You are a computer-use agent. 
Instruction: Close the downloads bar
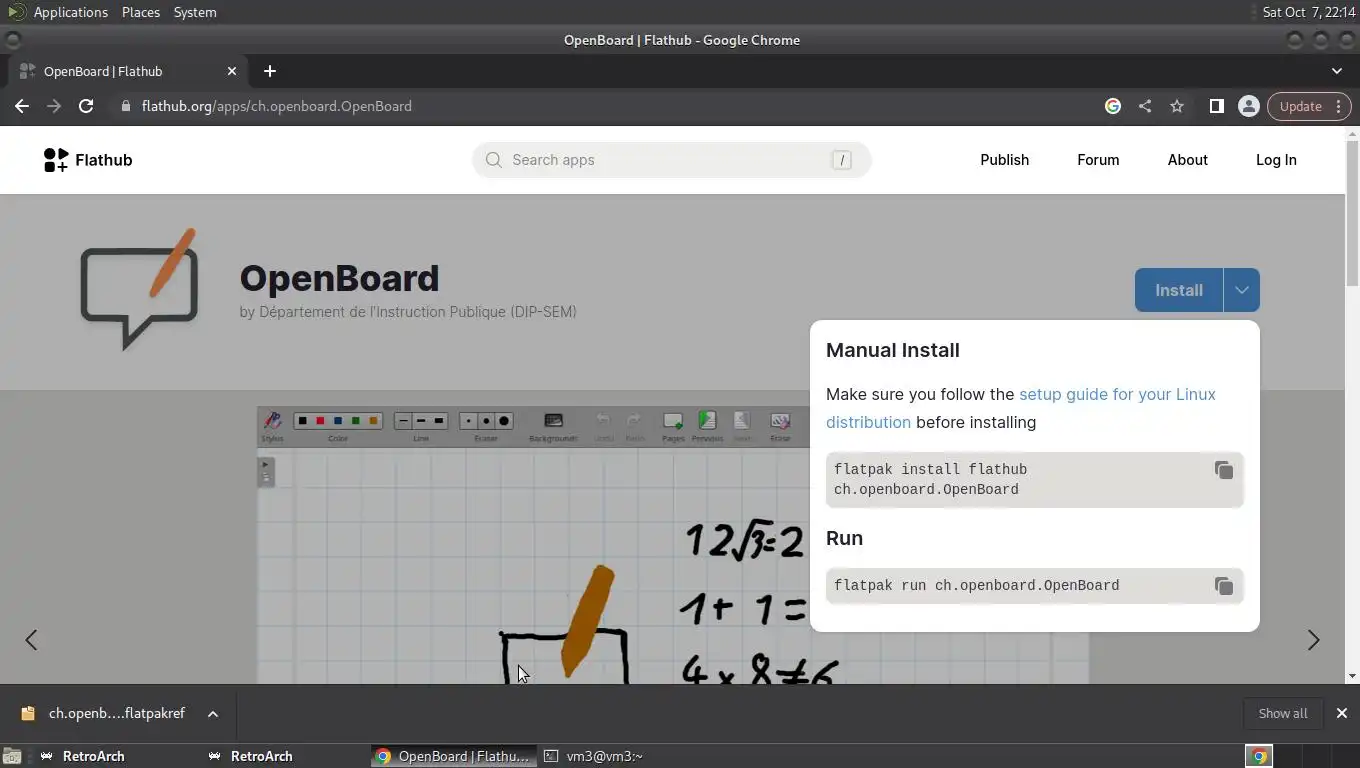(1341, 713)
